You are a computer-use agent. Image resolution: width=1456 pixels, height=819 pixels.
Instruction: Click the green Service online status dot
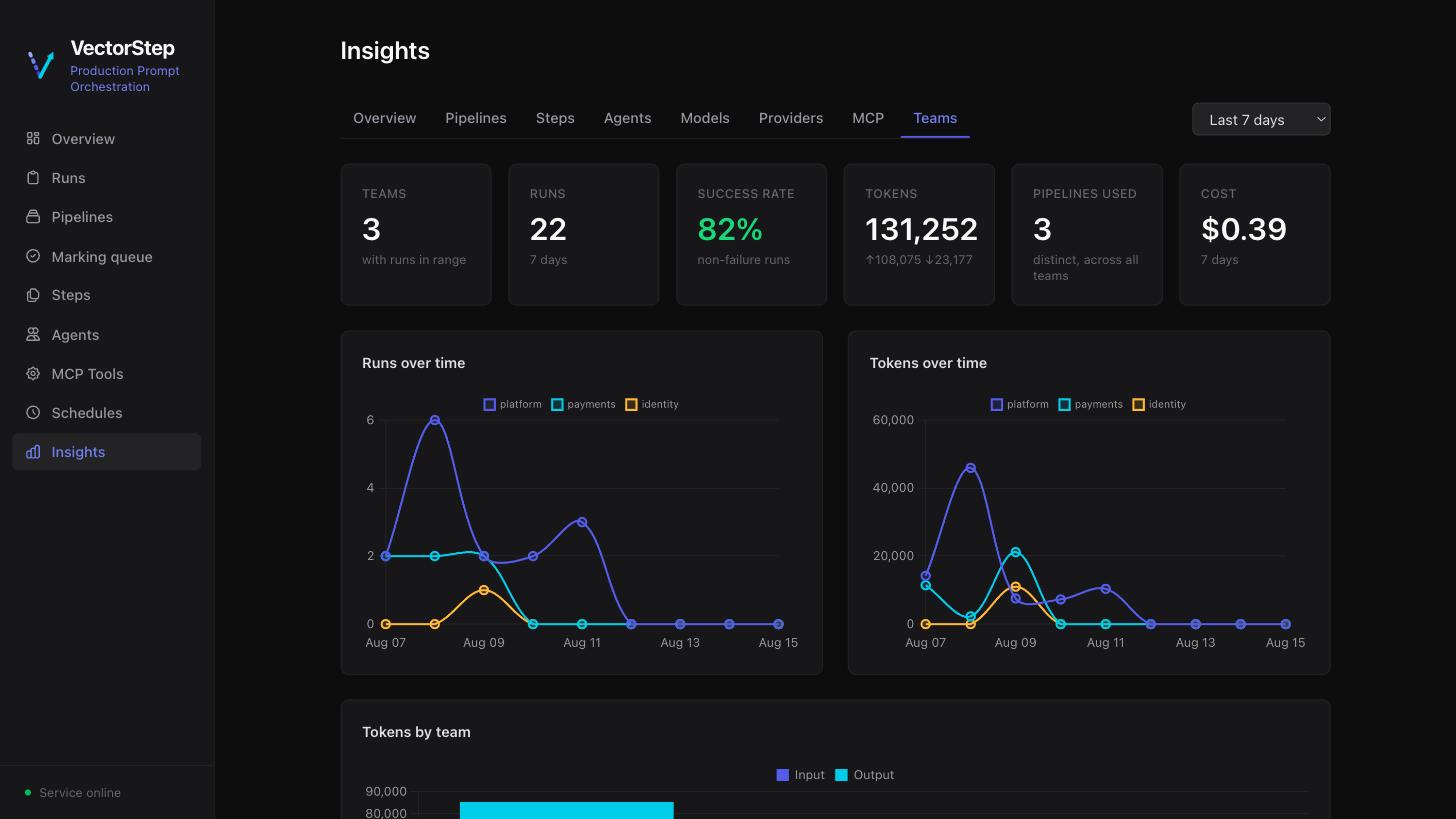28,793
